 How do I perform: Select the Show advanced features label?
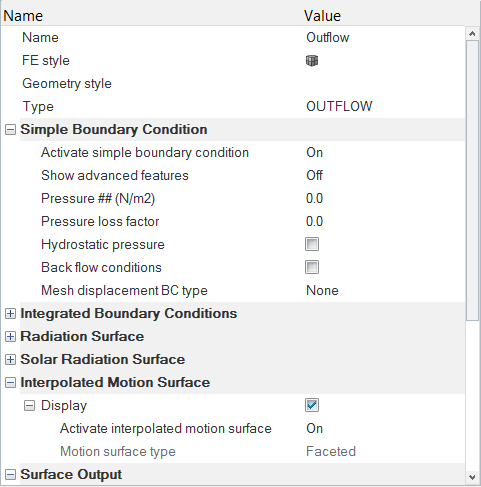pos(115,176)
